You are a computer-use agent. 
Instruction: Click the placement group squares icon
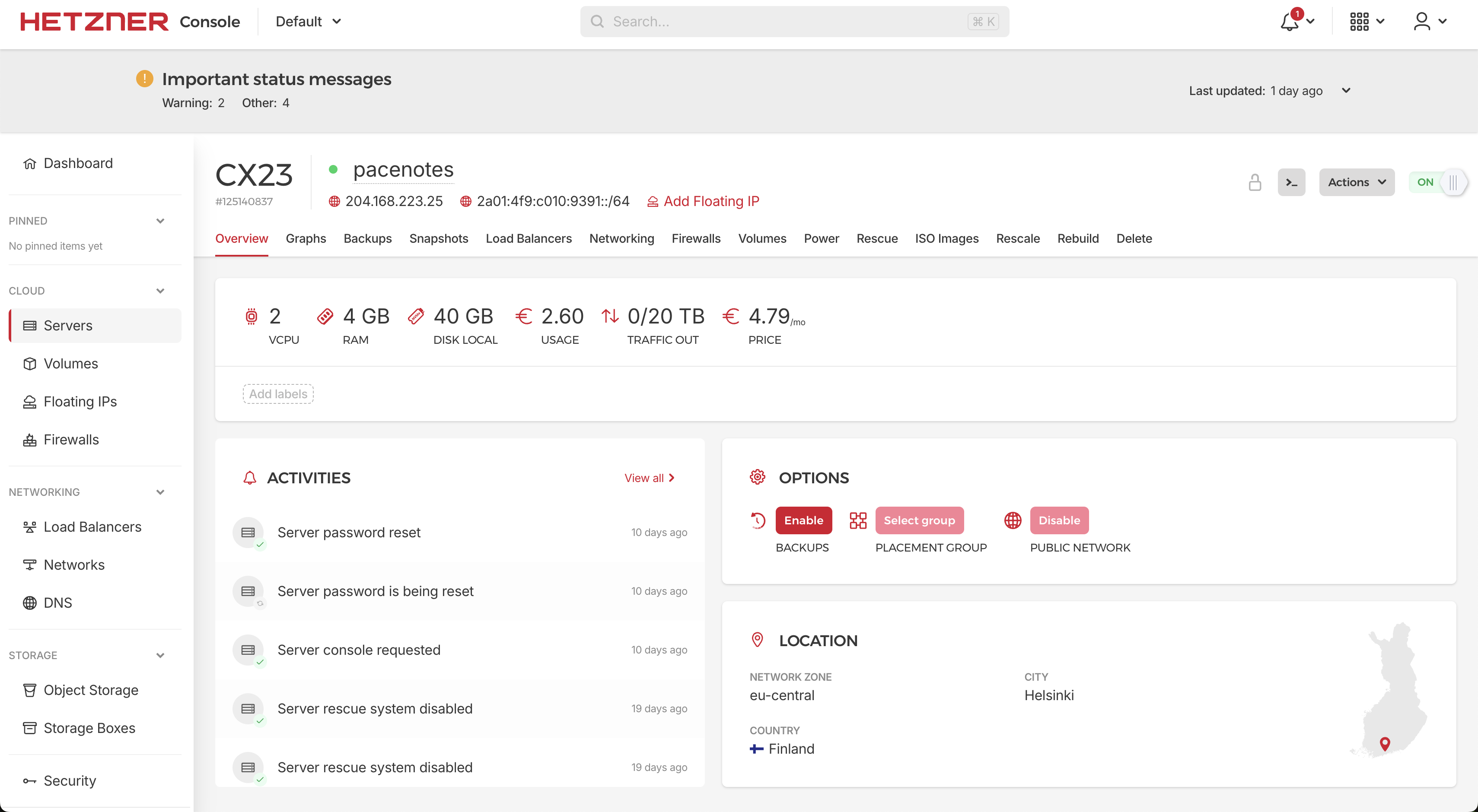(858, 521)
